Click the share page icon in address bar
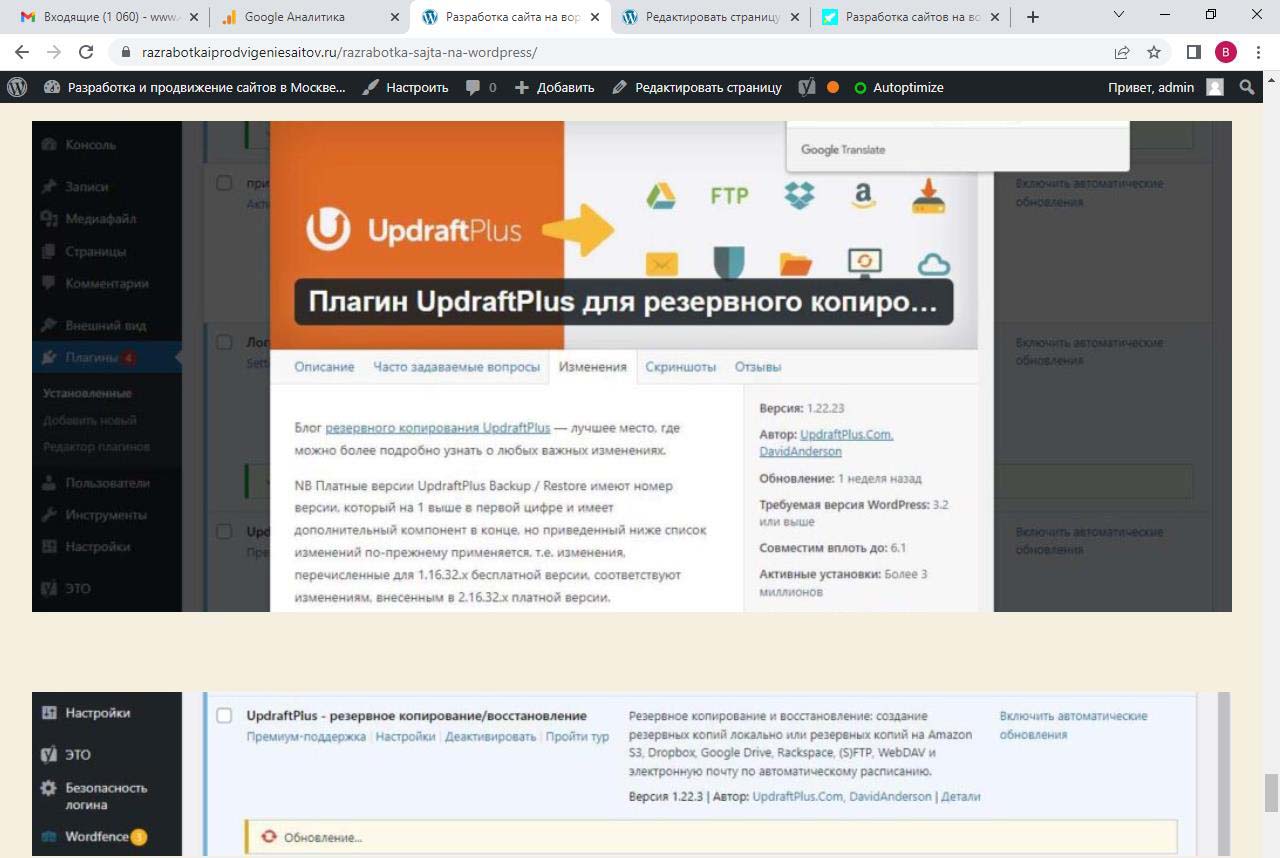The height and width of the screenshot is (858, 1280). [x=1122, y=52]
